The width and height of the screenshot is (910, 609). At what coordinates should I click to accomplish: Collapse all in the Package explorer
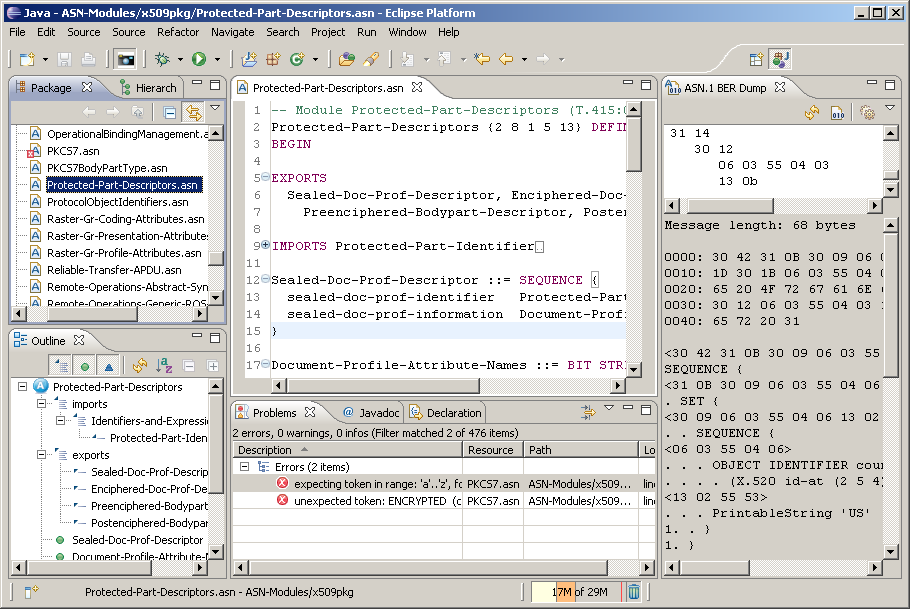(170, 113)
